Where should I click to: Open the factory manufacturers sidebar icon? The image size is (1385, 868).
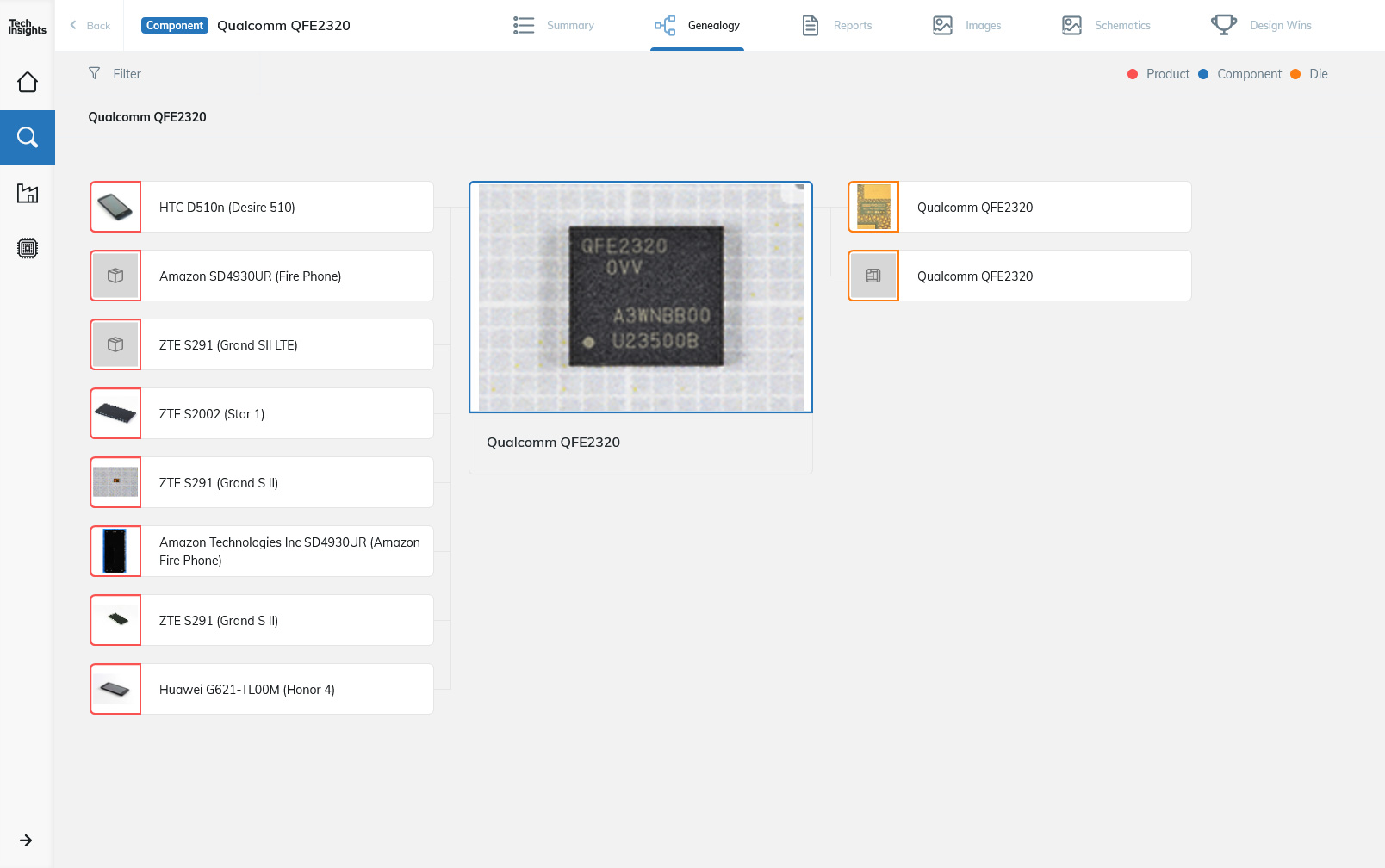click(x=28, y=193)
